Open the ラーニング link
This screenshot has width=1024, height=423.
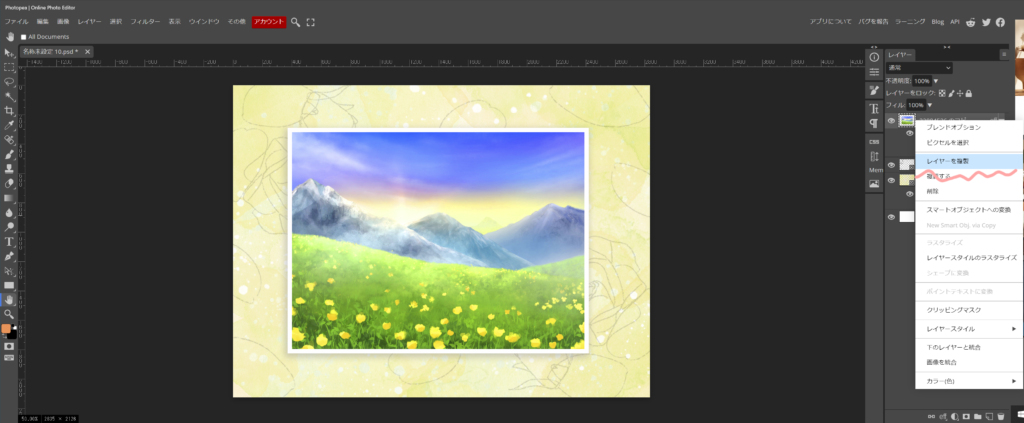coord(909,22)
